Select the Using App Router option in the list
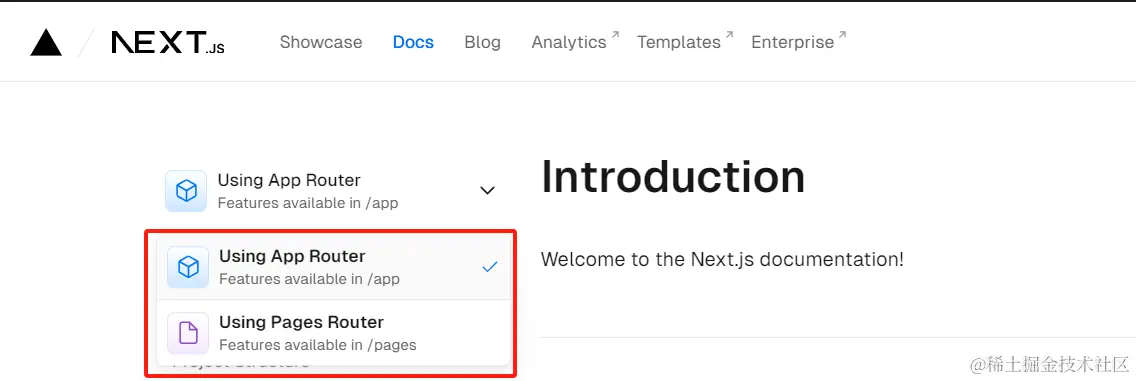Screen dimensions: 1136x381 click(334, 267)
